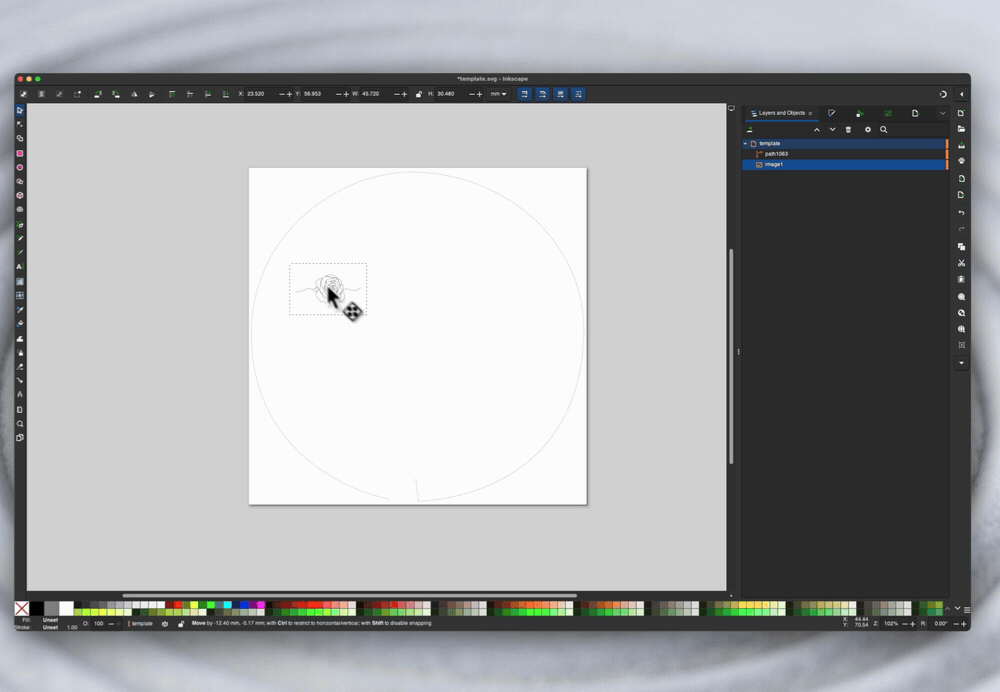The width and height of the screenshot is (1000, 692).
Task: Select the Spiral tool
Action: [20, 209]
